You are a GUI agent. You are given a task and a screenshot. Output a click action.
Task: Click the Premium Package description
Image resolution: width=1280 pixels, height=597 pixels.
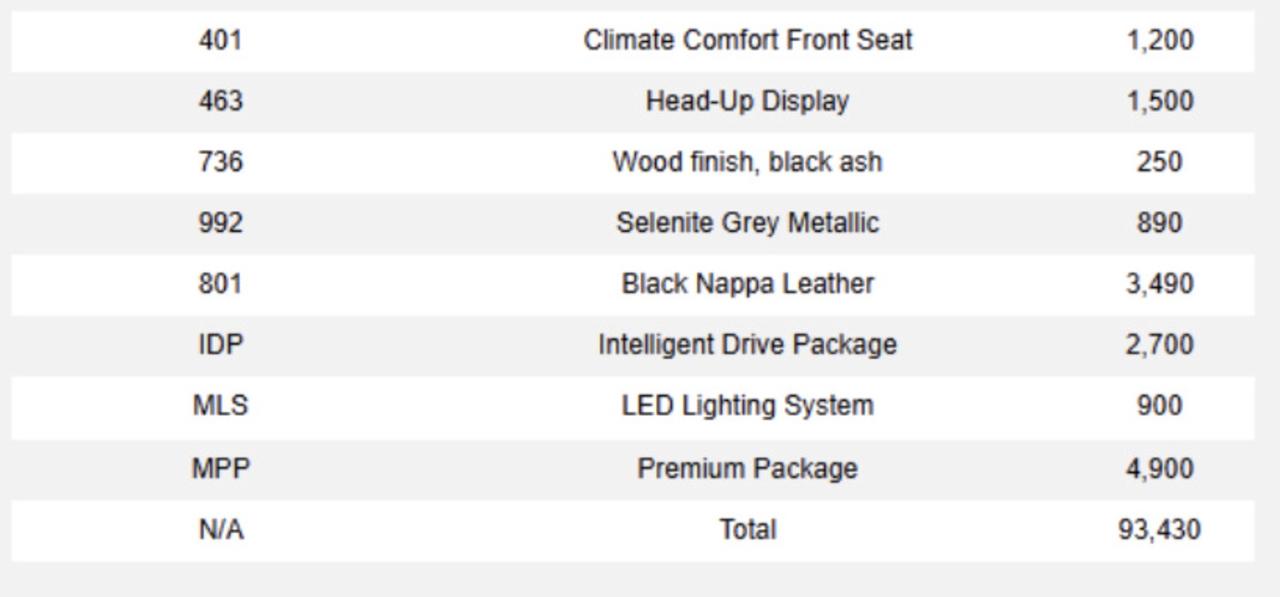point(748,468)
